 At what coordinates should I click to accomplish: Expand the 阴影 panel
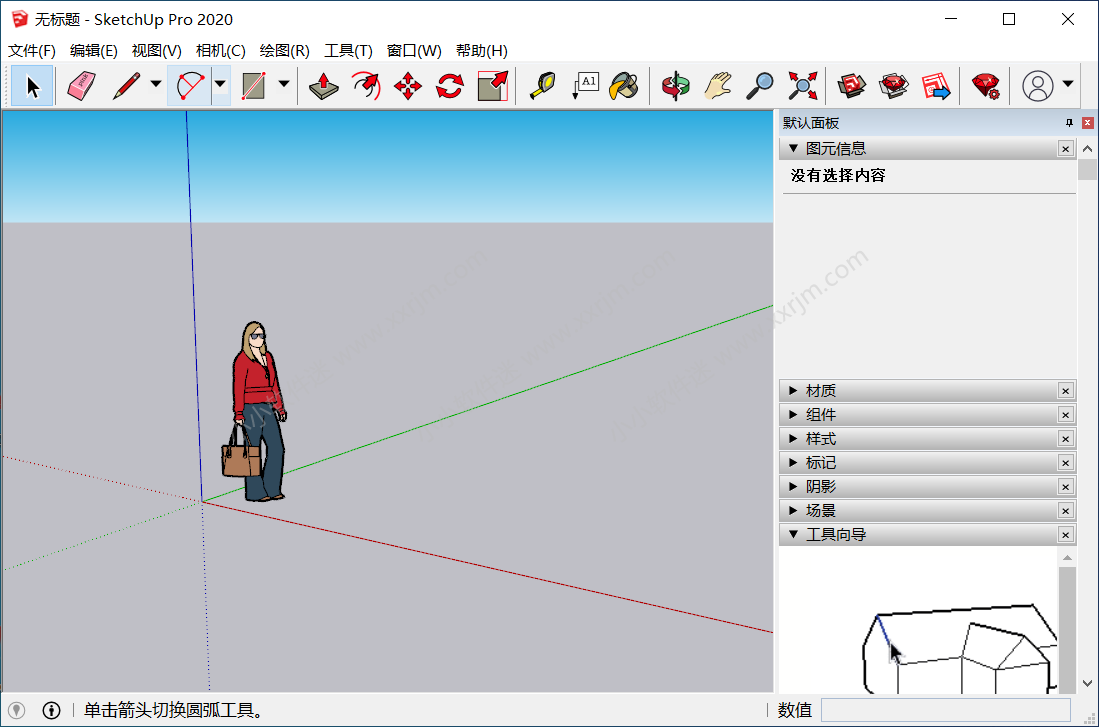[793, 487]
